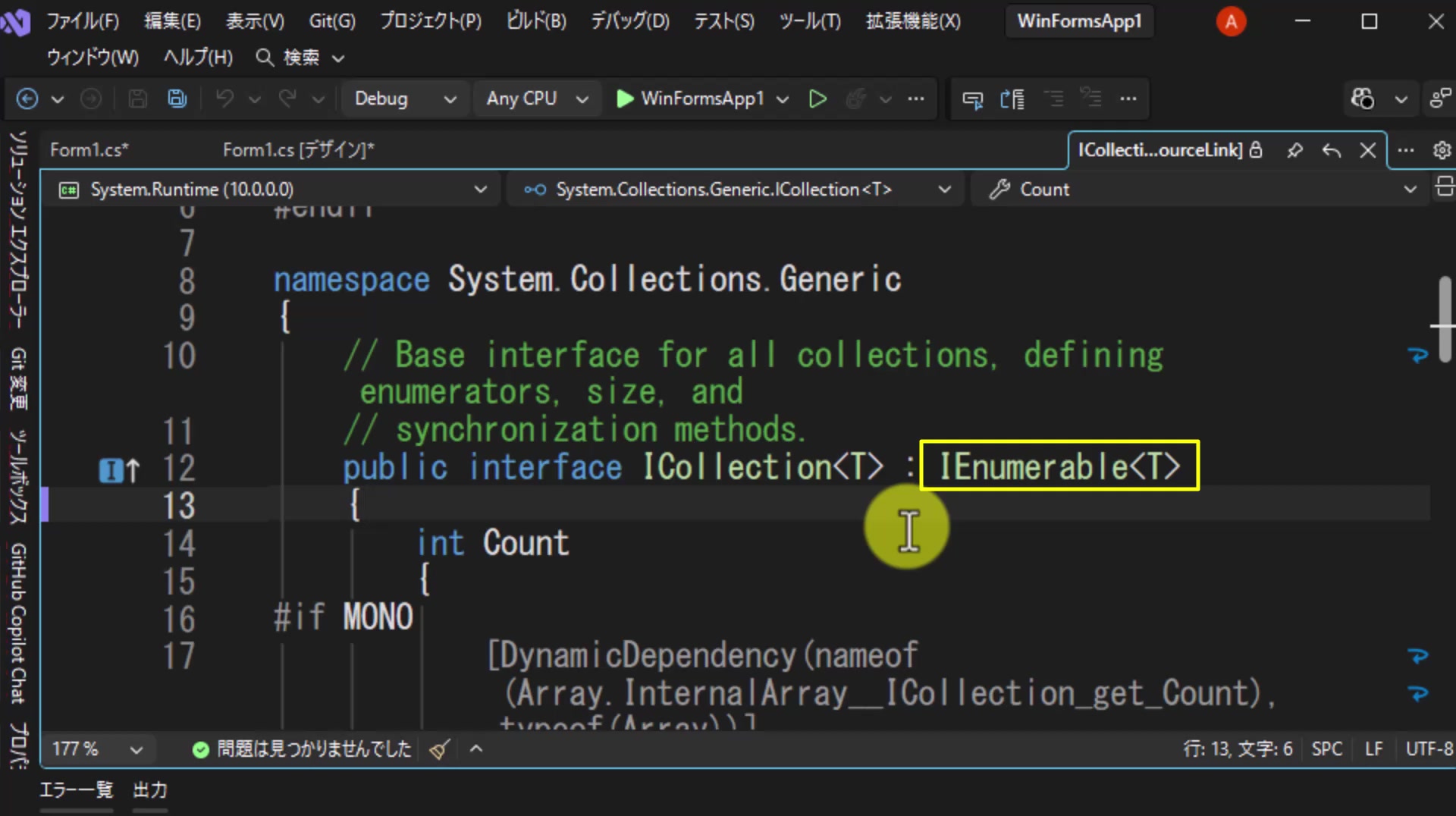The width and height of the screenshot is (1456, 816).
Task: Open the ファイル(F) menu
Action: pos(83,21)
